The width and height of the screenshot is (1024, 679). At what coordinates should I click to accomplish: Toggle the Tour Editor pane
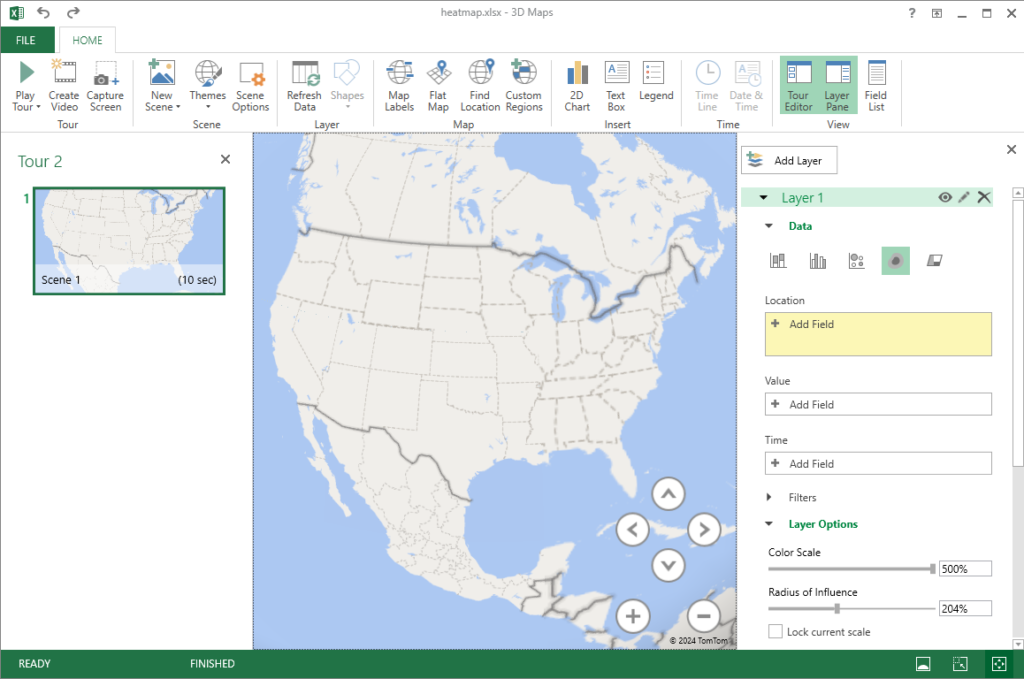799,86
